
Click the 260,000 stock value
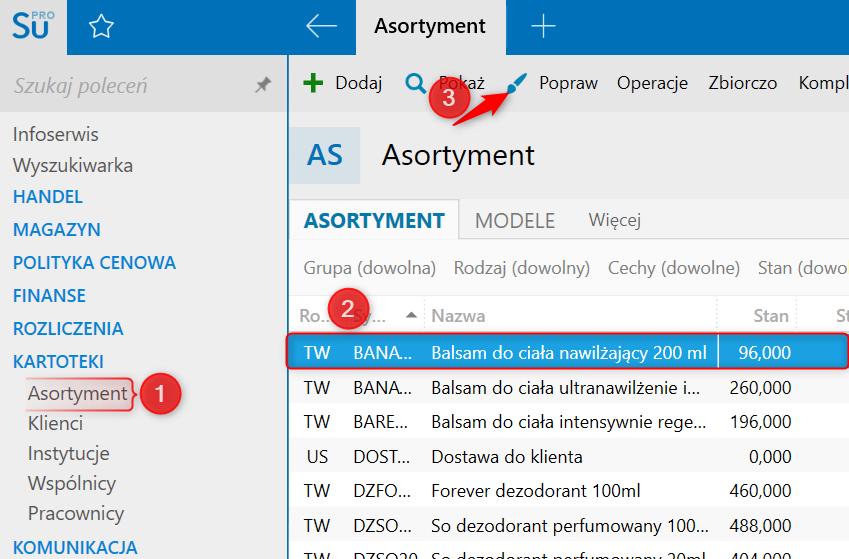pos(760,388)
